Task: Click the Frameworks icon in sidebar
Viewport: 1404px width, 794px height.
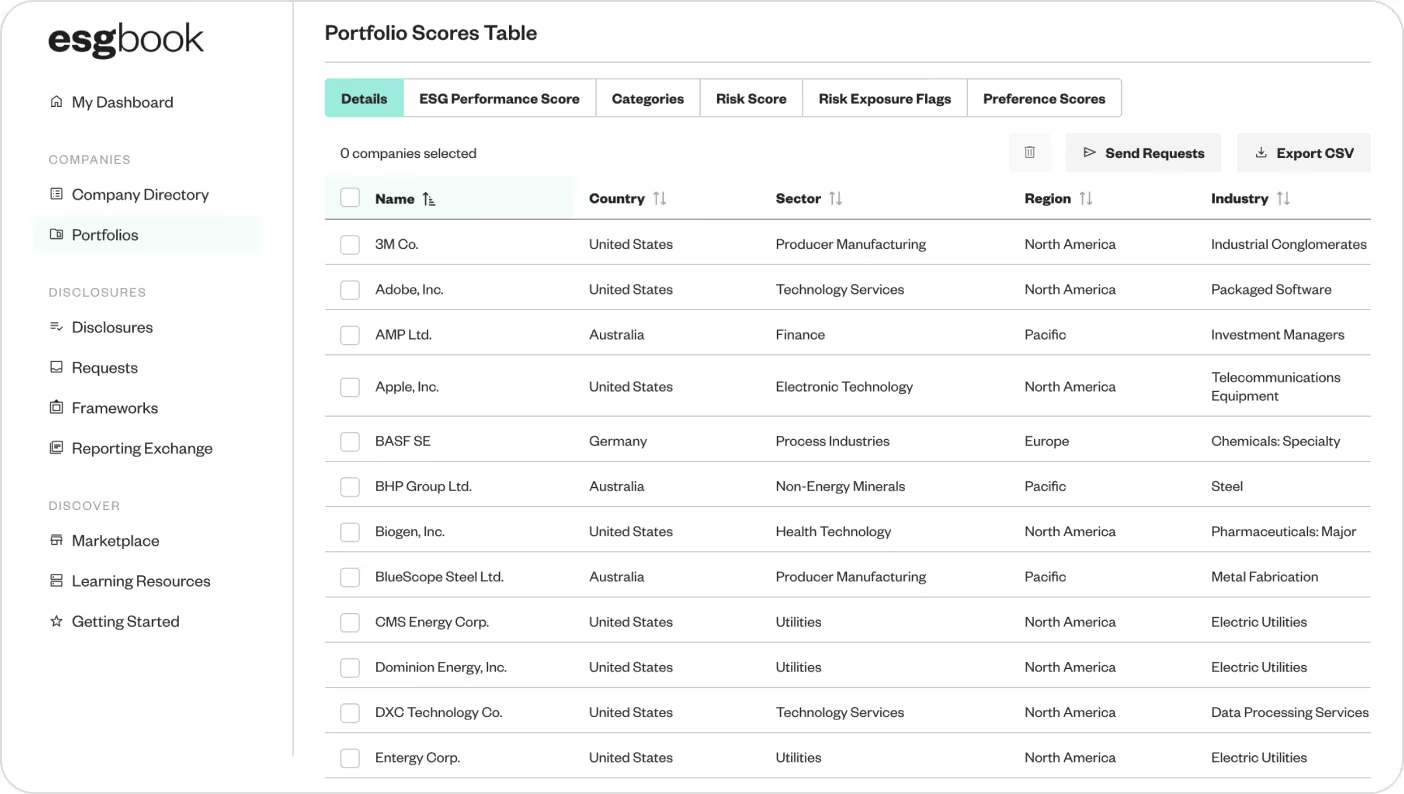Action: [56, 408]
